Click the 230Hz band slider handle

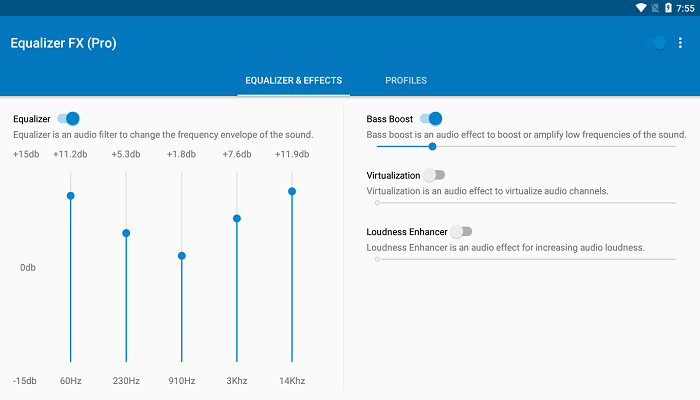click(126, 233)
